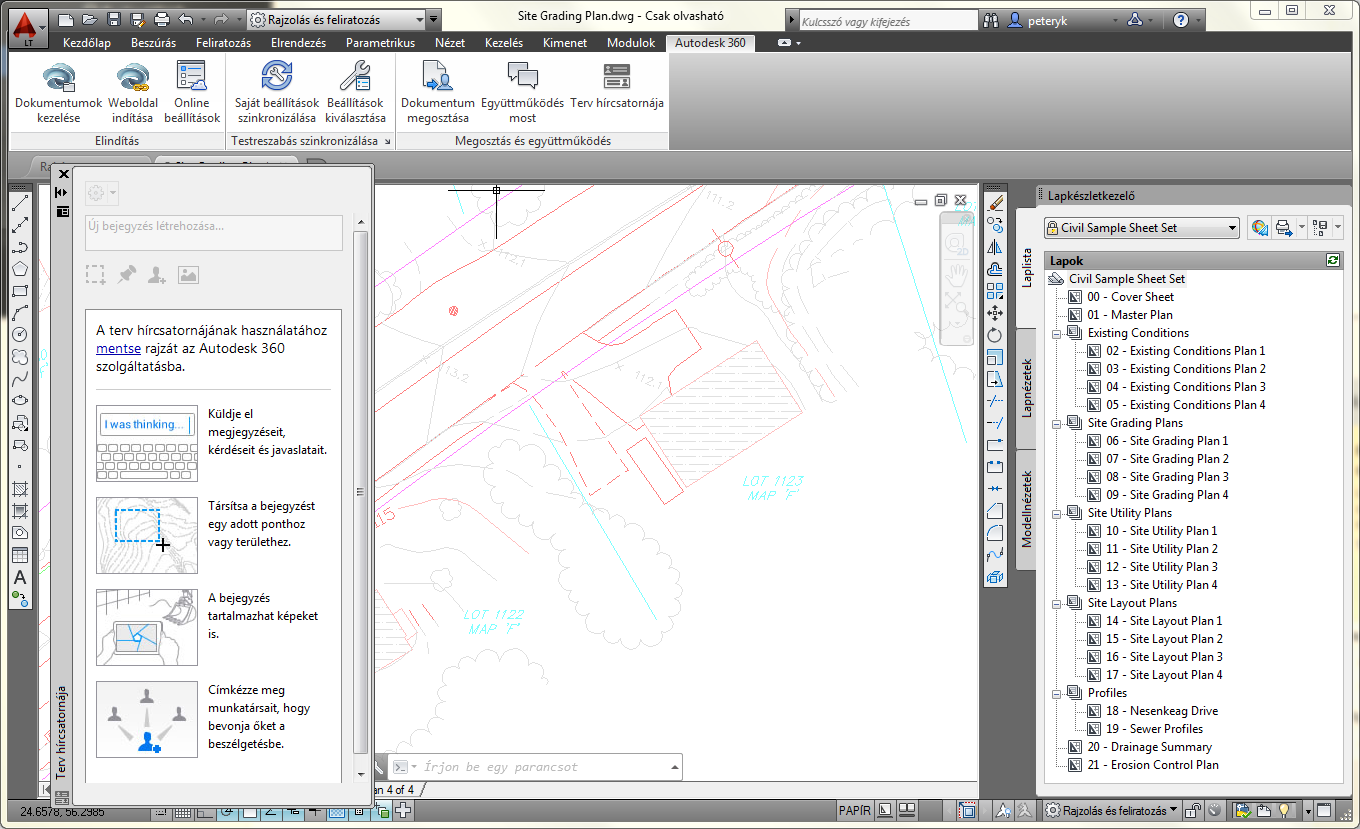Open the Nézet ribbon tab
This screenshot has width=1360, height=829.
point(449,43)
